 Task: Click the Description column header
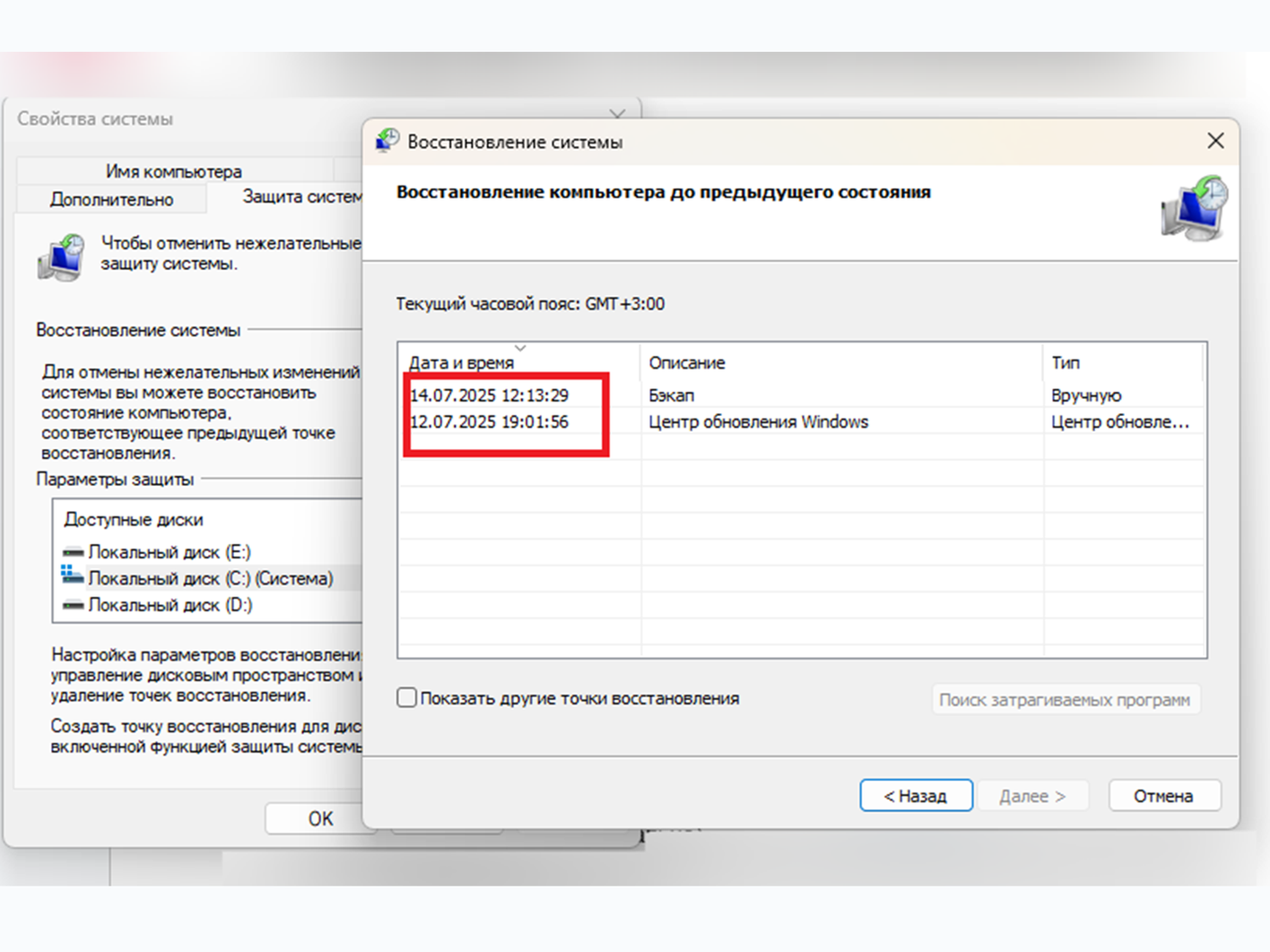(687, 363)
